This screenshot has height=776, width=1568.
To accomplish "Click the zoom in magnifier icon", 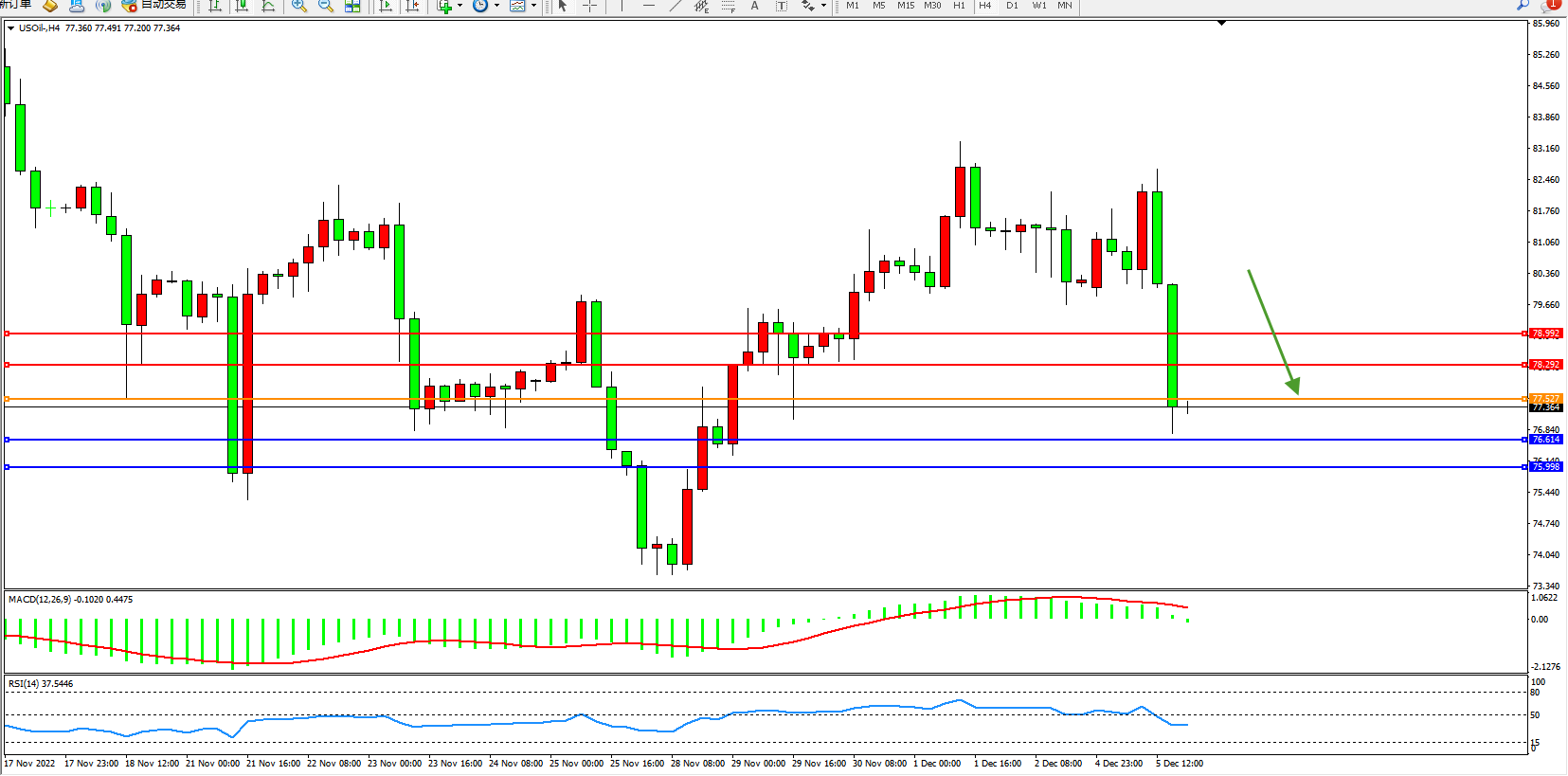I will click(x=299, y=6).
